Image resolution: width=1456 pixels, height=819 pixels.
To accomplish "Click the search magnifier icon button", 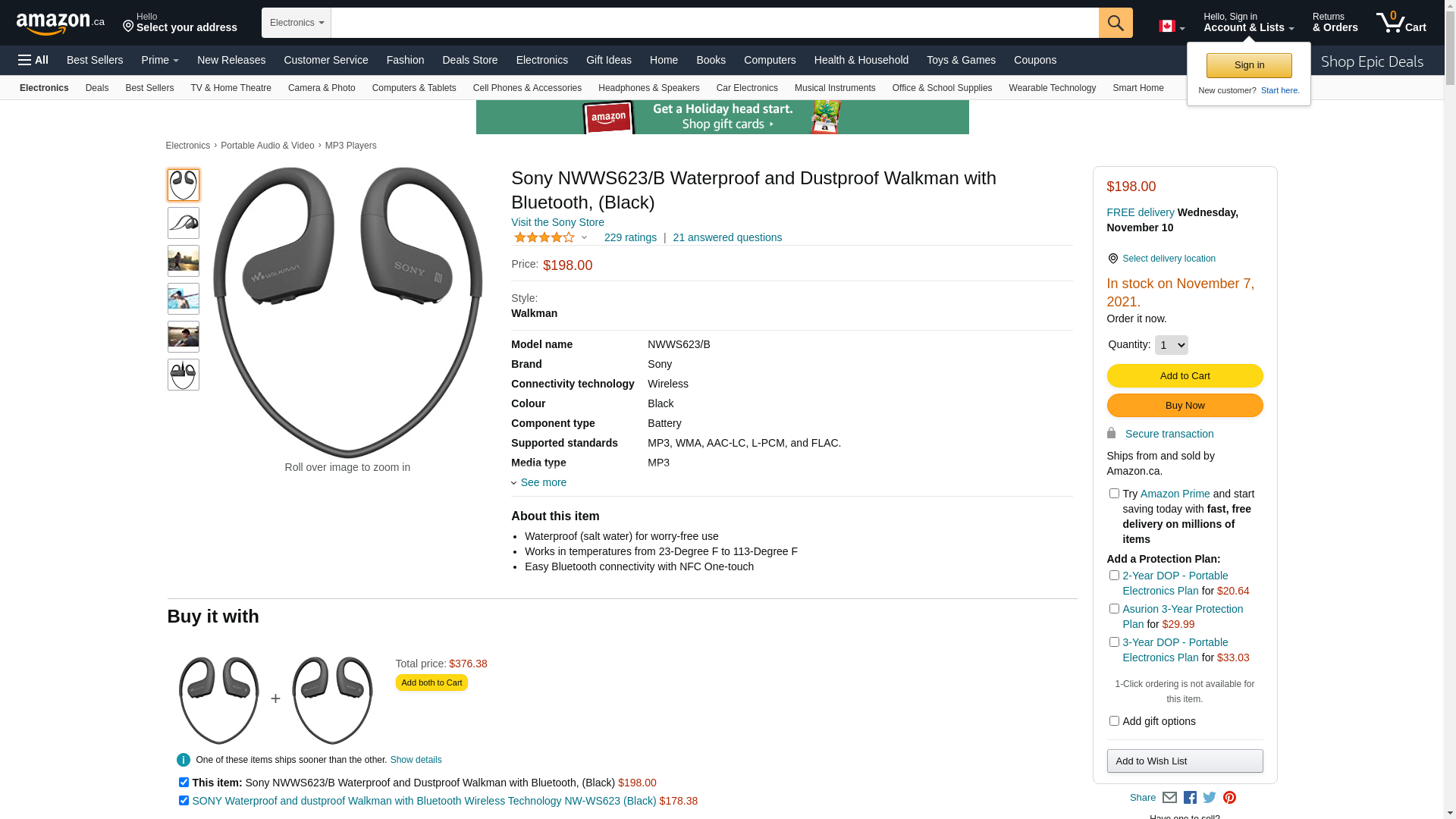I will 1115,23.
